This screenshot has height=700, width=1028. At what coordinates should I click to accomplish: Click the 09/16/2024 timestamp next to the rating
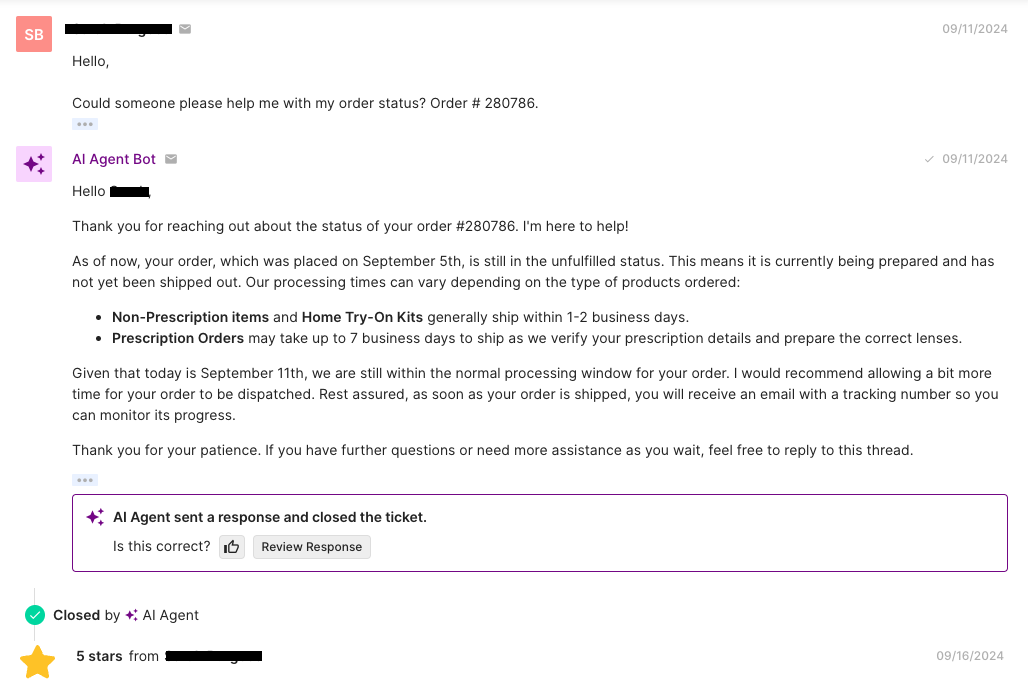(x=970, y=656)
